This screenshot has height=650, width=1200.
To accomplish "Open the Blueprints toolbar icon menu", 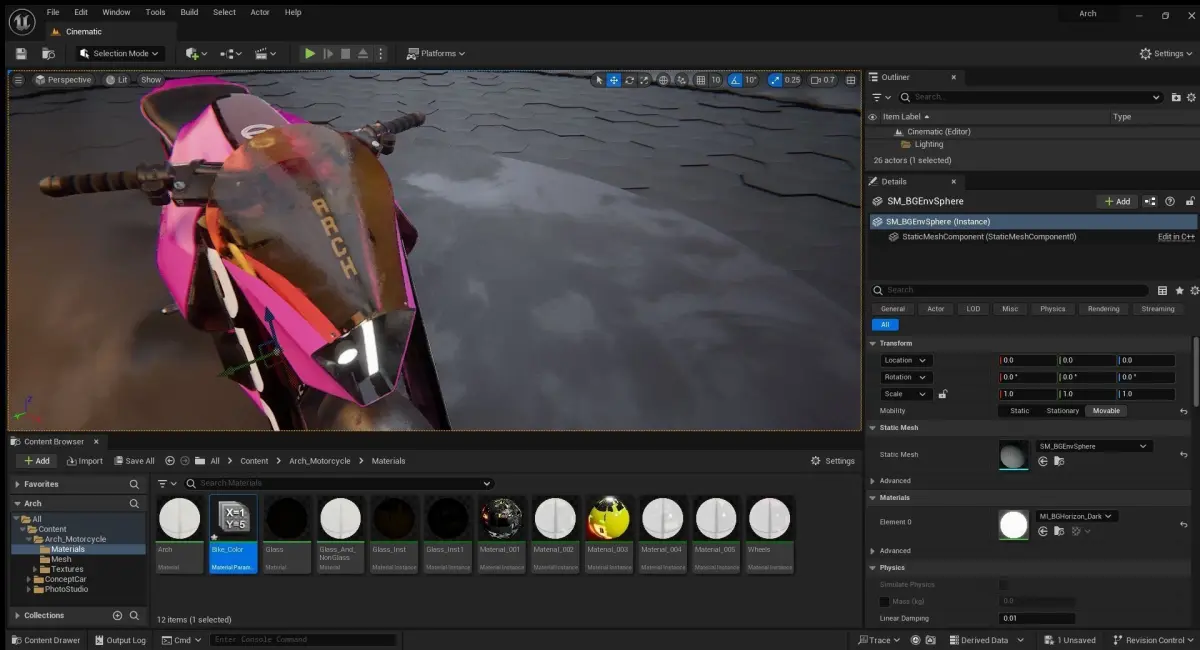I will [231, 53].
